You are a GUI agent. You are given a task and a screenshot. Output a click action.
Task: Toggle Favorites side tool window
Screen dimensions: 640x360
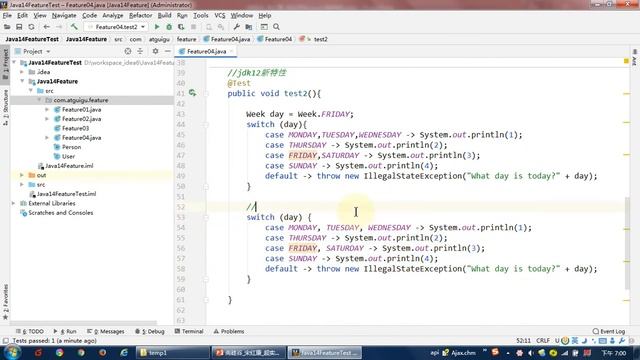[5, 302]
